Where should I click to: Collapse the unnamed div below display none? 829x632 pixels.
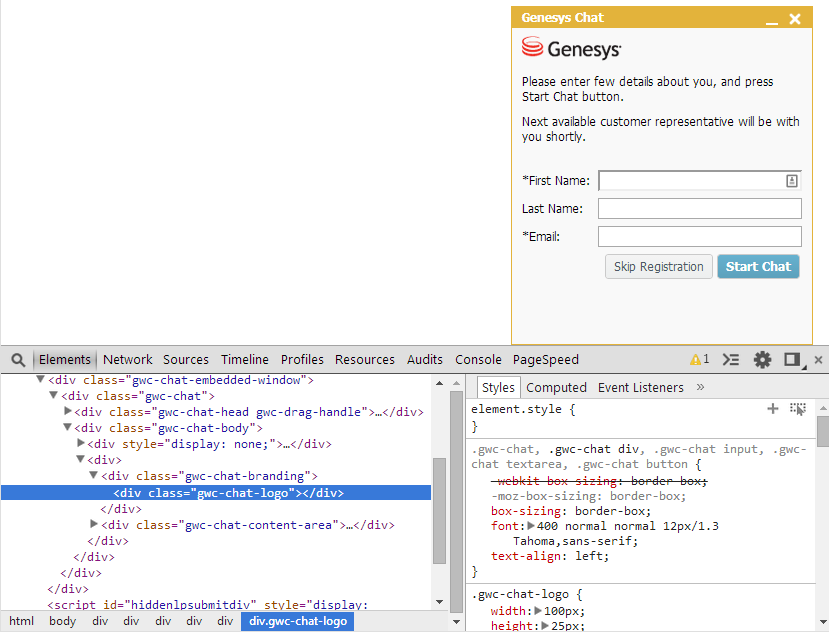click(x=80, y=459)
